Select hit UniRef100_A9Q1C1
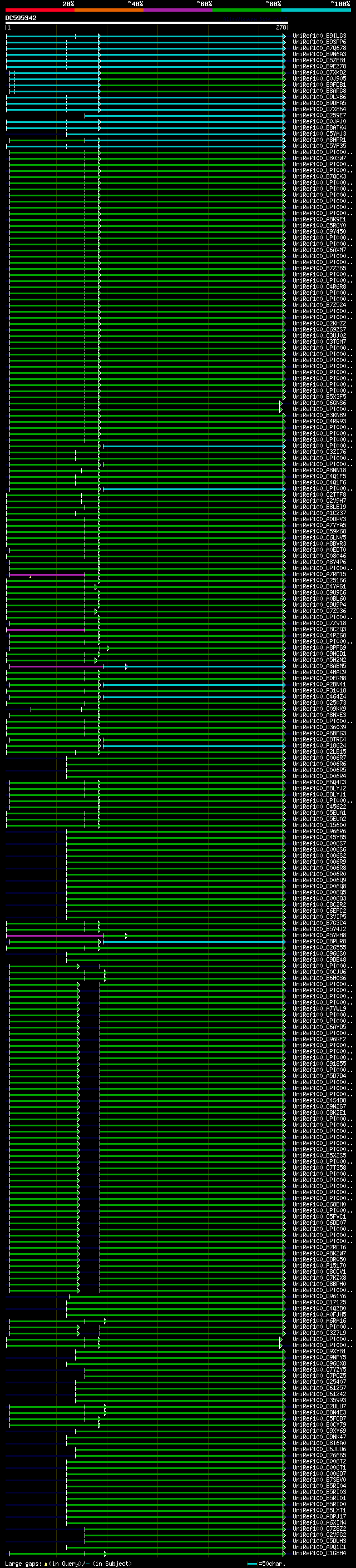Viewport: 356px width, 1568px height. tap(319, 1547)
